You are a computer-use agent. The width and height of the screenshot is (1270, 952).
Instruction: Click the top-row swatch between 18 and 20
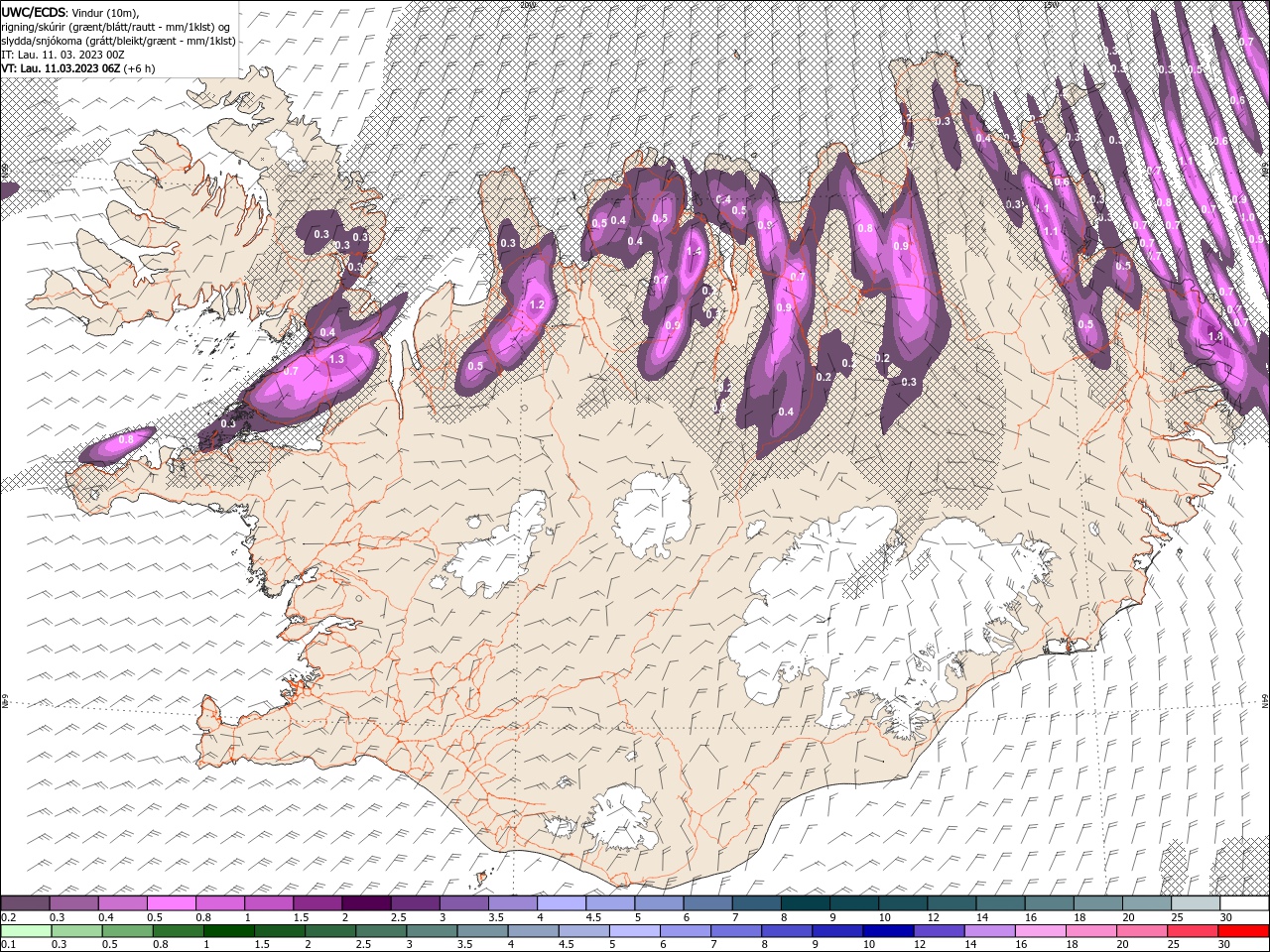(1097, 903)
